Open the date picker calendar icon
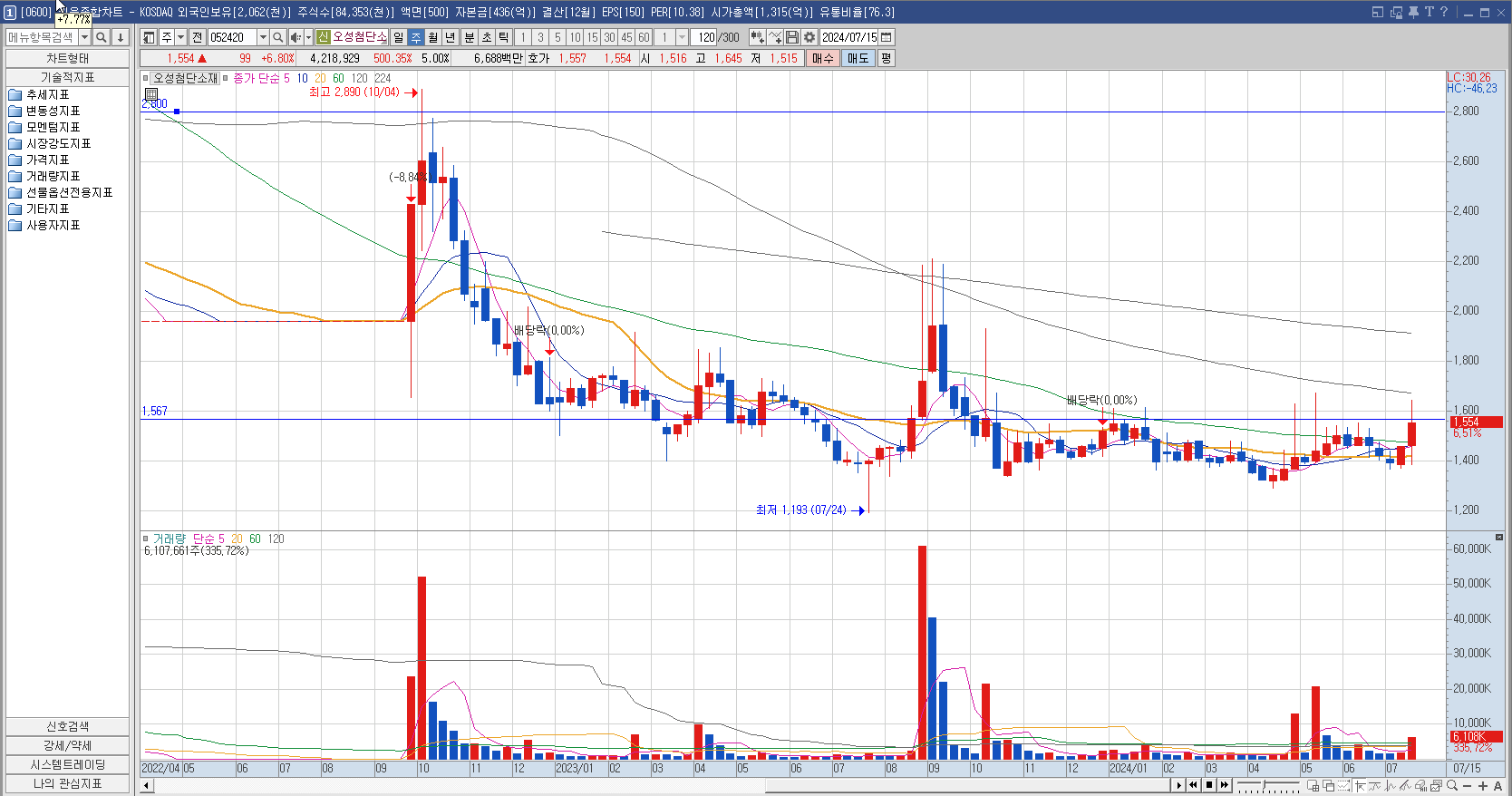 [x=887, y=37]
